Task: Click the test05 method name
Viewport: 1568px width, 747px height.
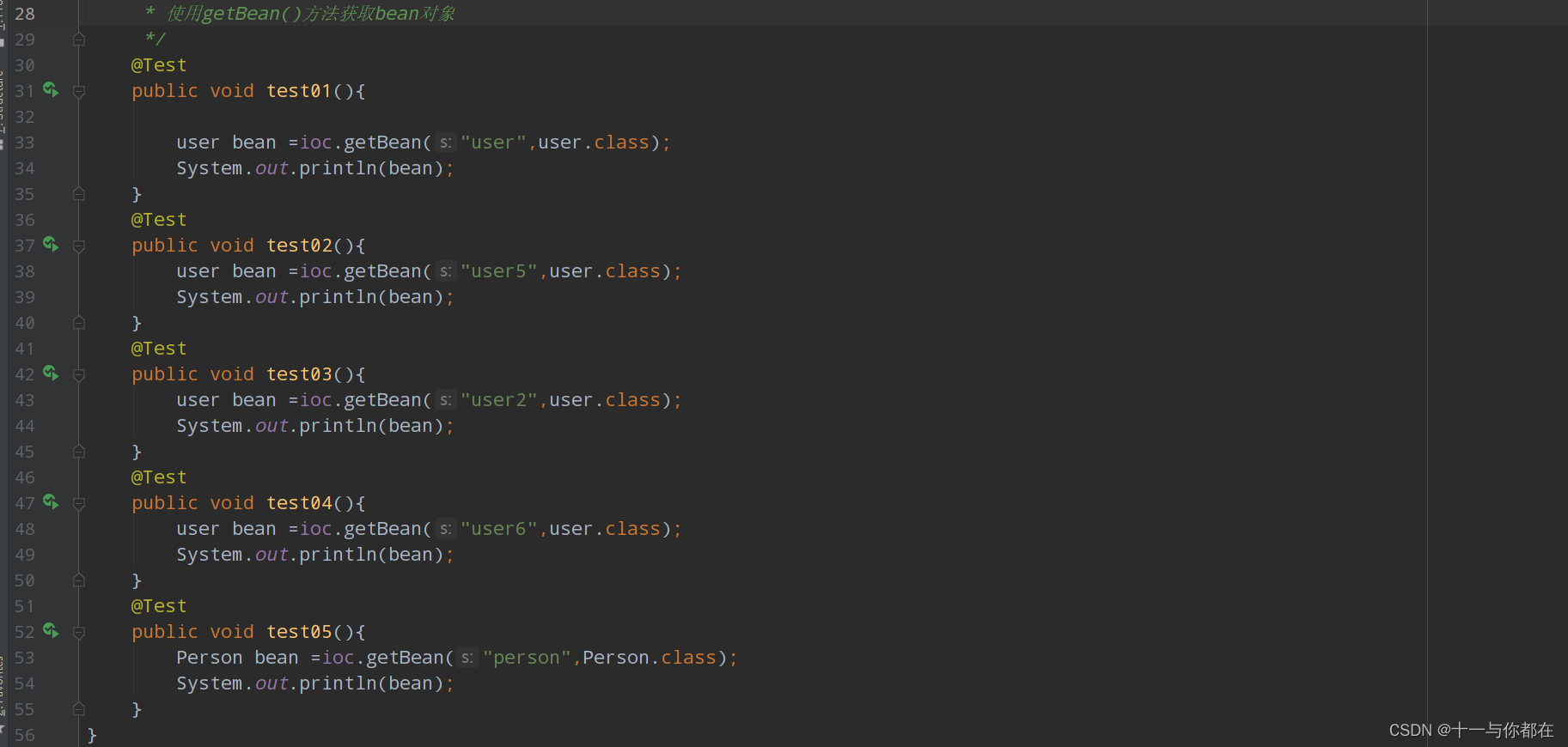Action: point(299,632)
